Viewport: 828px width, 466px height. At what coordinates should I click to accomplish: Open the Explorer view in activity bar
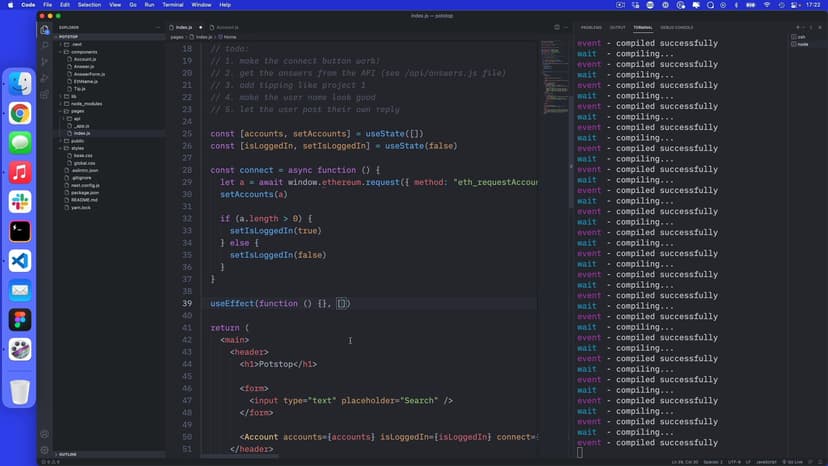(x=45, y=29)
